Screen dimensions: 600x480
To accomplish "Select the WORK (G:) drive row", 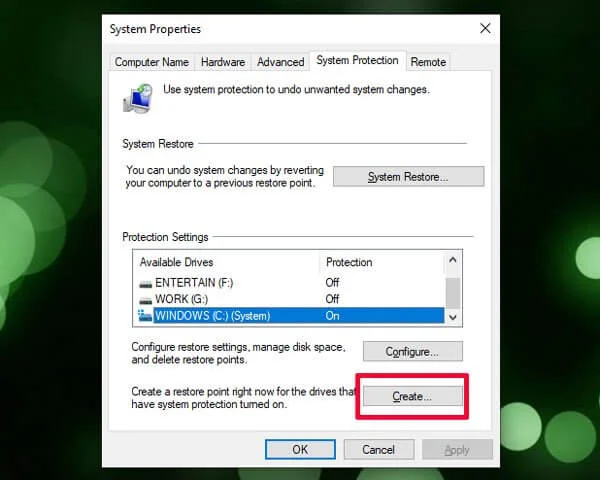I will click(x=291, y=299).
